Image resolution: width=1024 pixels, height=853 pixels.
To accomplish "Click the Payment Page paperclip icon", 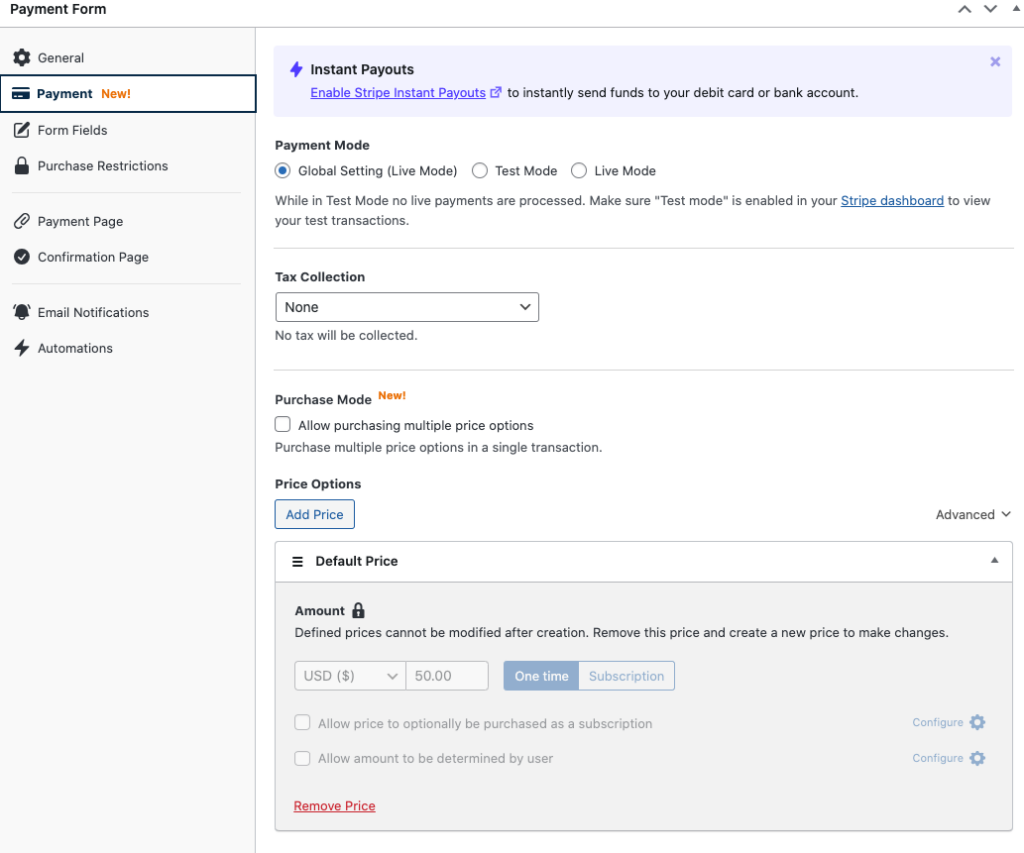I will click(21, 221).
